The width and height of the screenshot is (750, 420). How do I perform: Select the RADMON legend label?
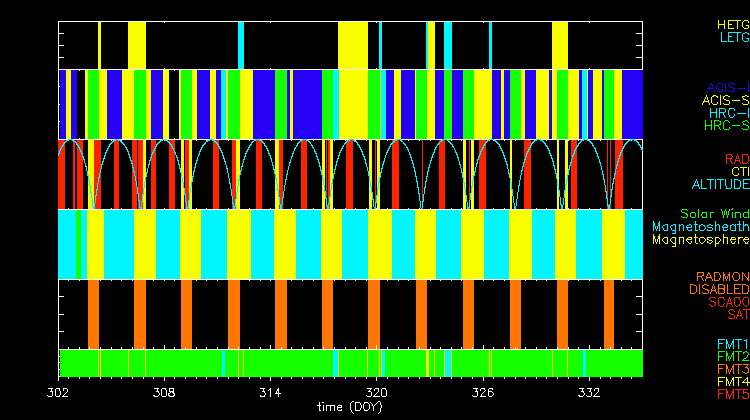(723, 276)
